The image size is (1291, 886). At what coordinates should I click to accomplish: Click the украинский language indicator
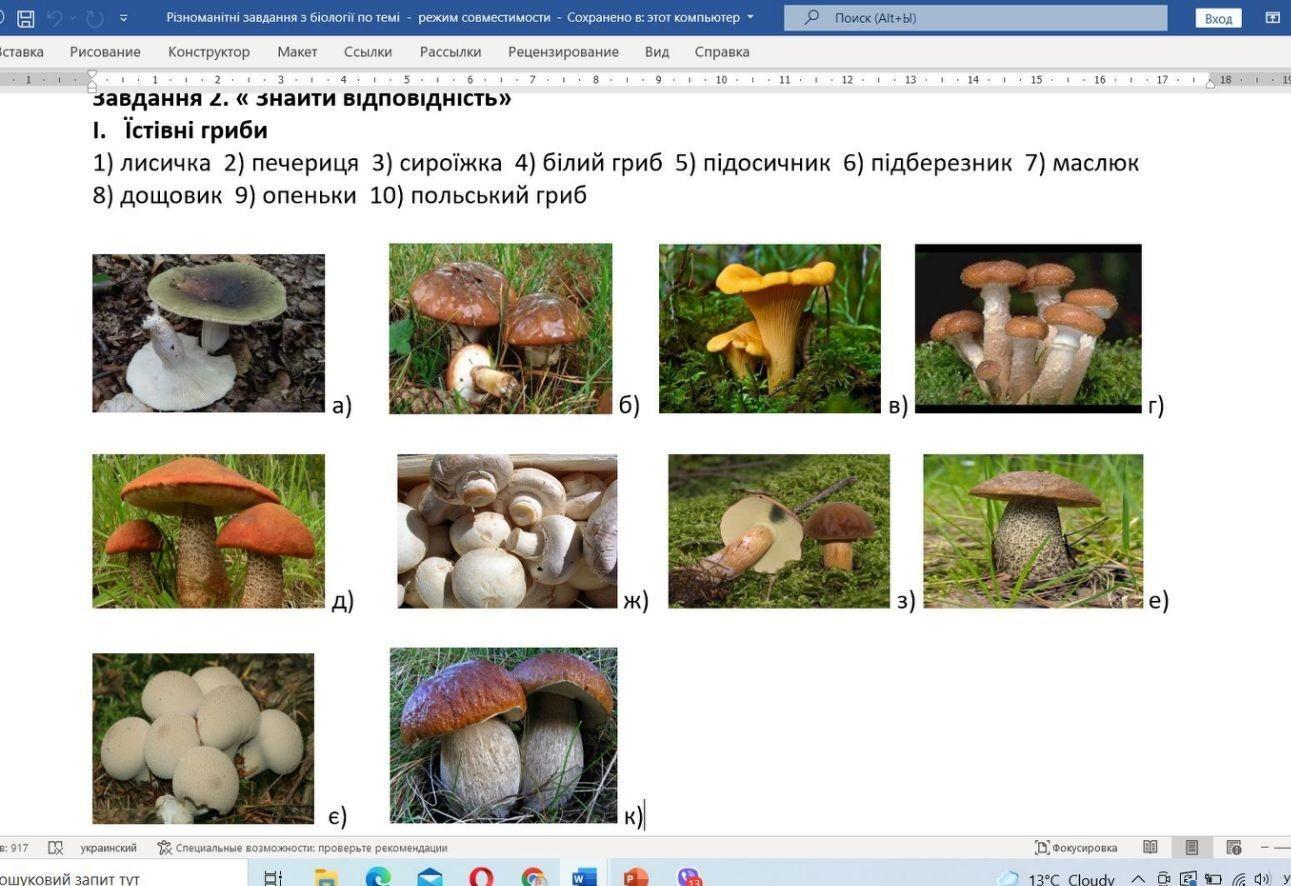point(108,848)
